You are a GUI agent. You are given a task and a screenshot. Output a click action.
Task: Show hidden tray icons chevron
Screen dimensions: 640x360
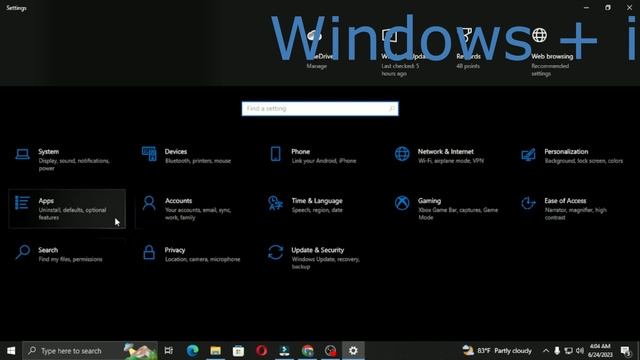pos(546,351)
